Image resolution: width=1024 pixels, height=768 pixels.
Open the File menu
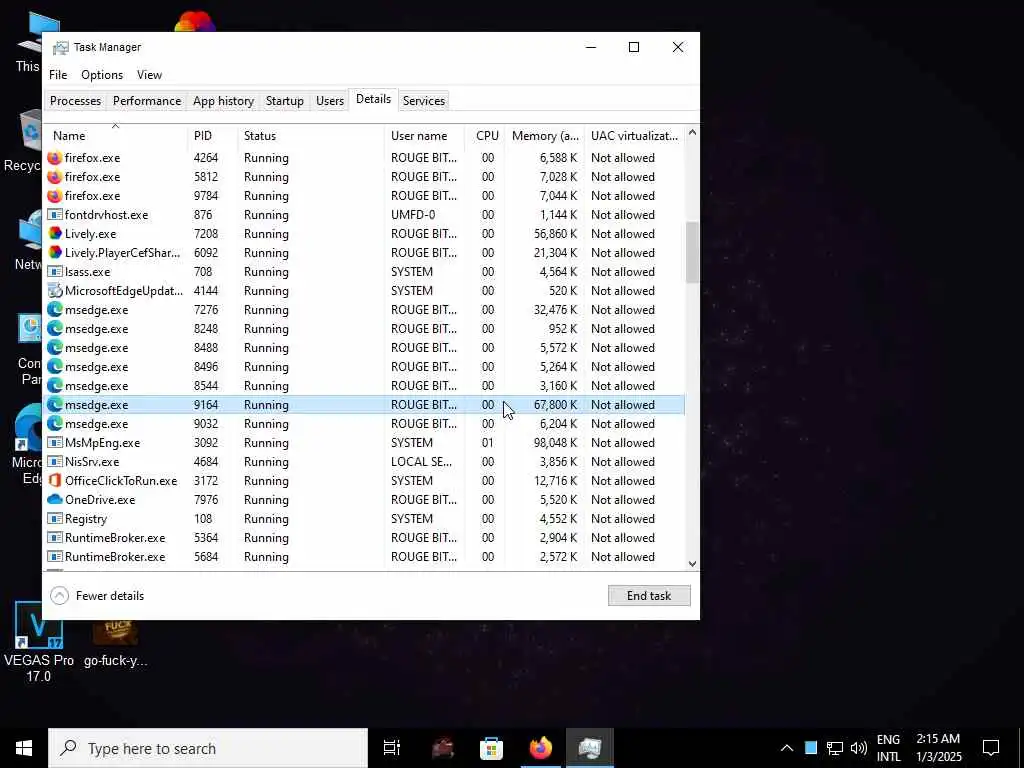click(x=58, y=75)
